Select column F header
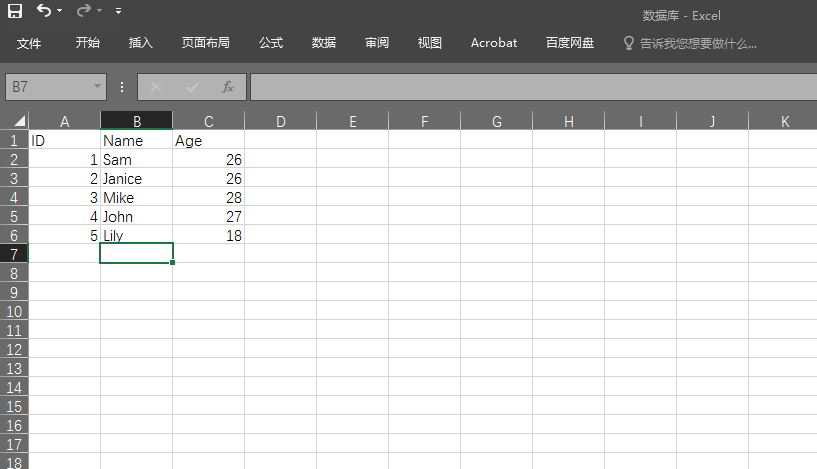Viewport: 817px width, 469px height. pyautogui.click(x=424, y=121)
